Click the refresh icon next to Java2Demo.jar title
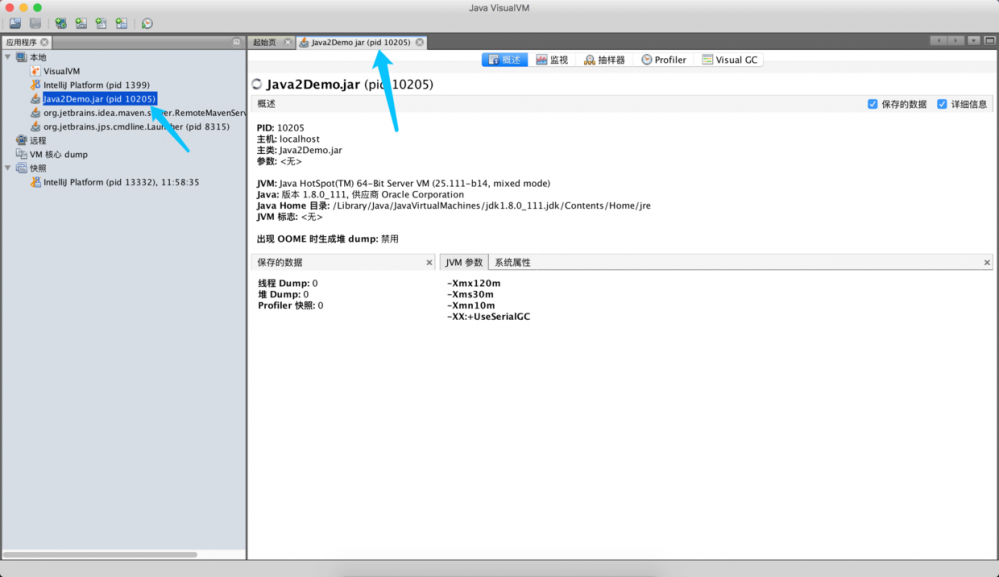The image size is (999, 577). coord(258,85)
